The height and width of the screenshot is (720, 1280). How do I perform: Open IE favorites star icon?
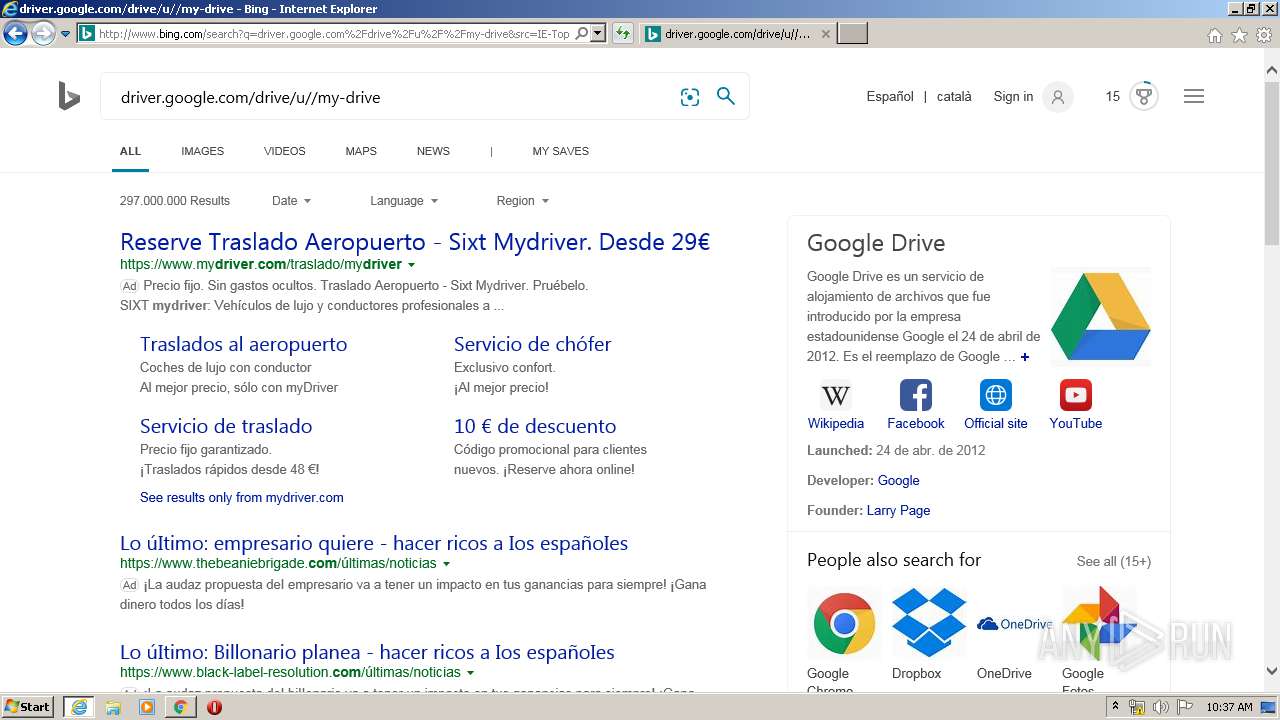[1239, 35]
